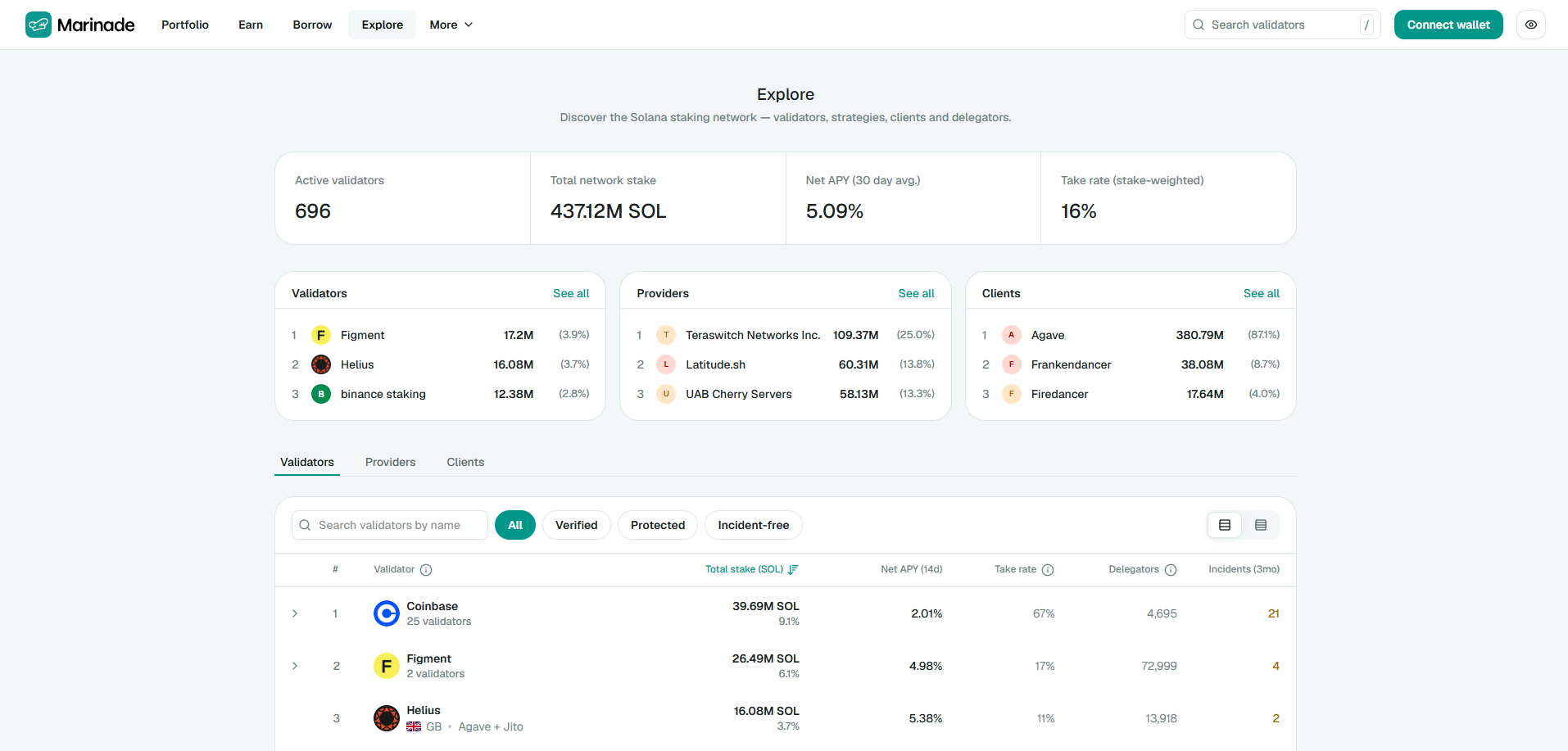Viewport: 1568px width, 751px height.
Task: Click the magnifier icon in validator name search
Action: pyautogui.click(x=305, y=525)
